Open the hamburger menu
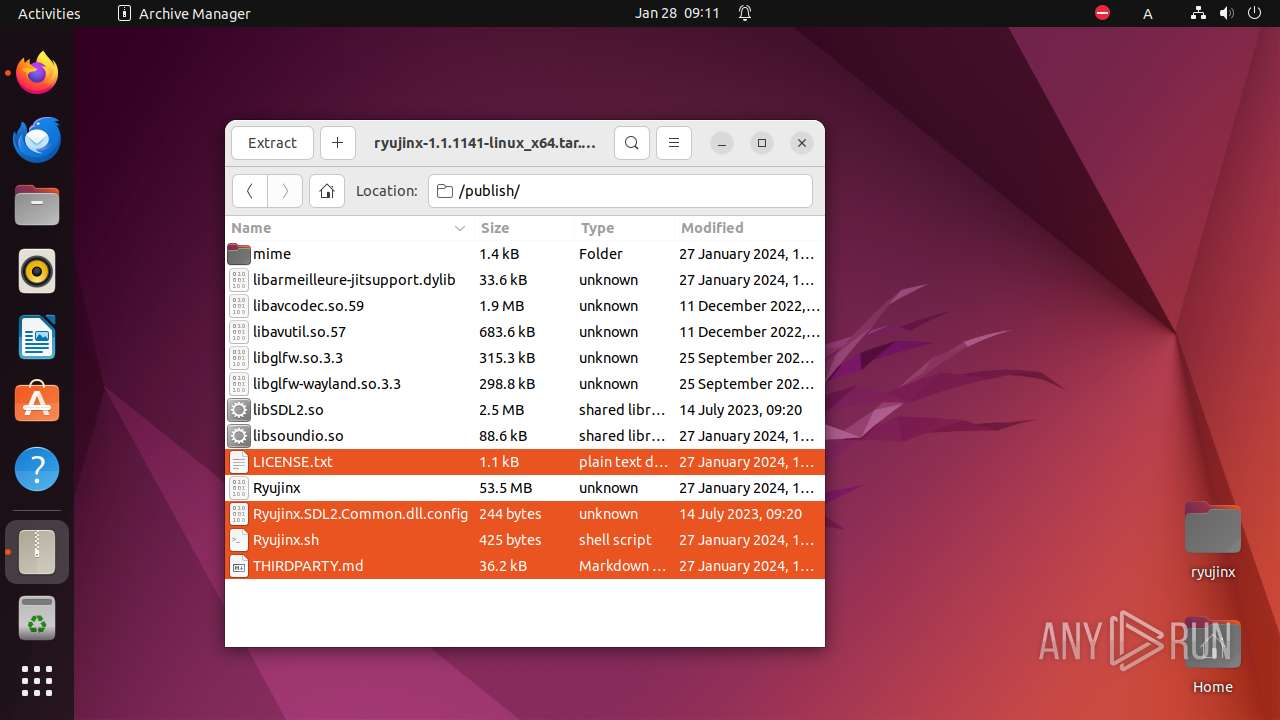 pos(674,143)
